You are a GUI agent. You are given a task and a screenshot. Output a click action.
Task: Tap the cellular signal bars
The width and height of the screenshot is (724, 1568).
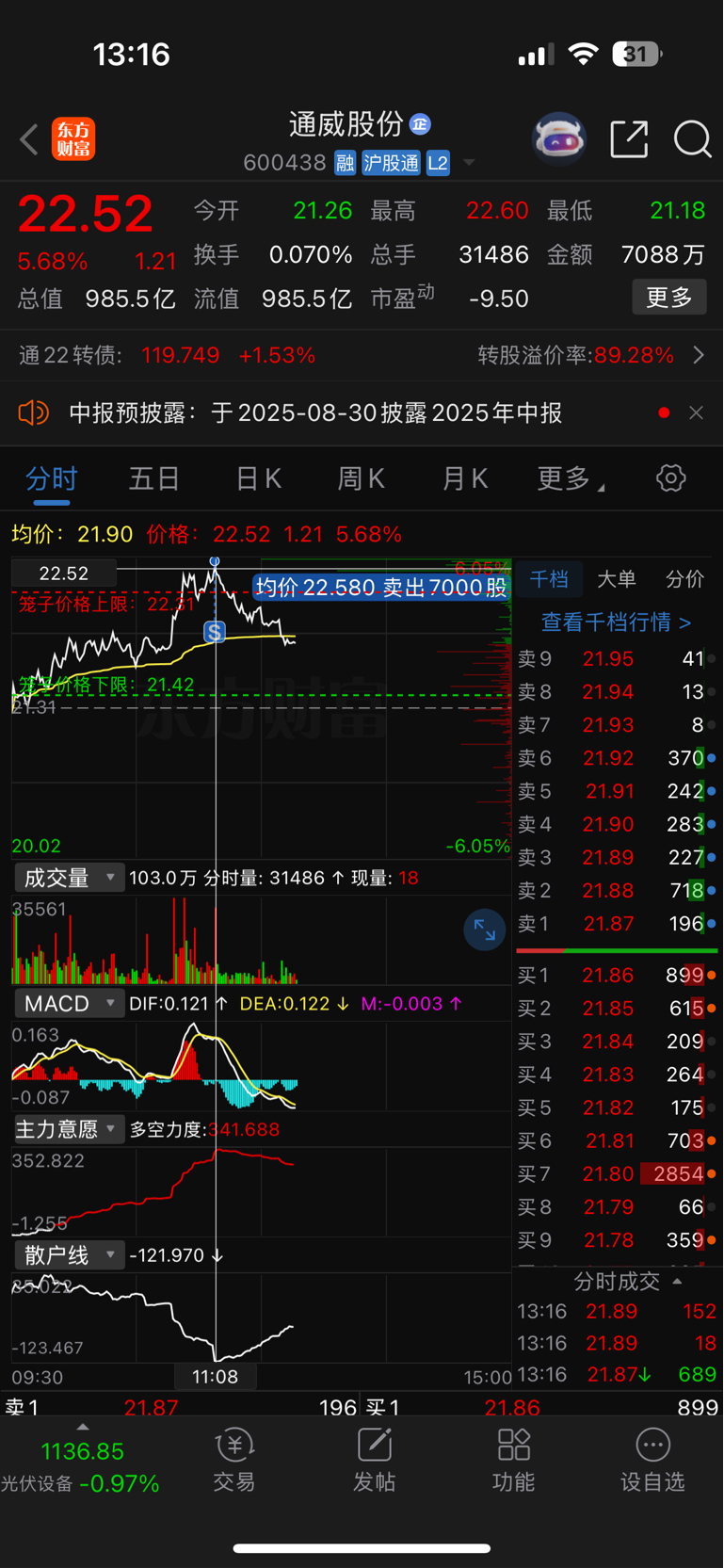(x=536, y=55)
